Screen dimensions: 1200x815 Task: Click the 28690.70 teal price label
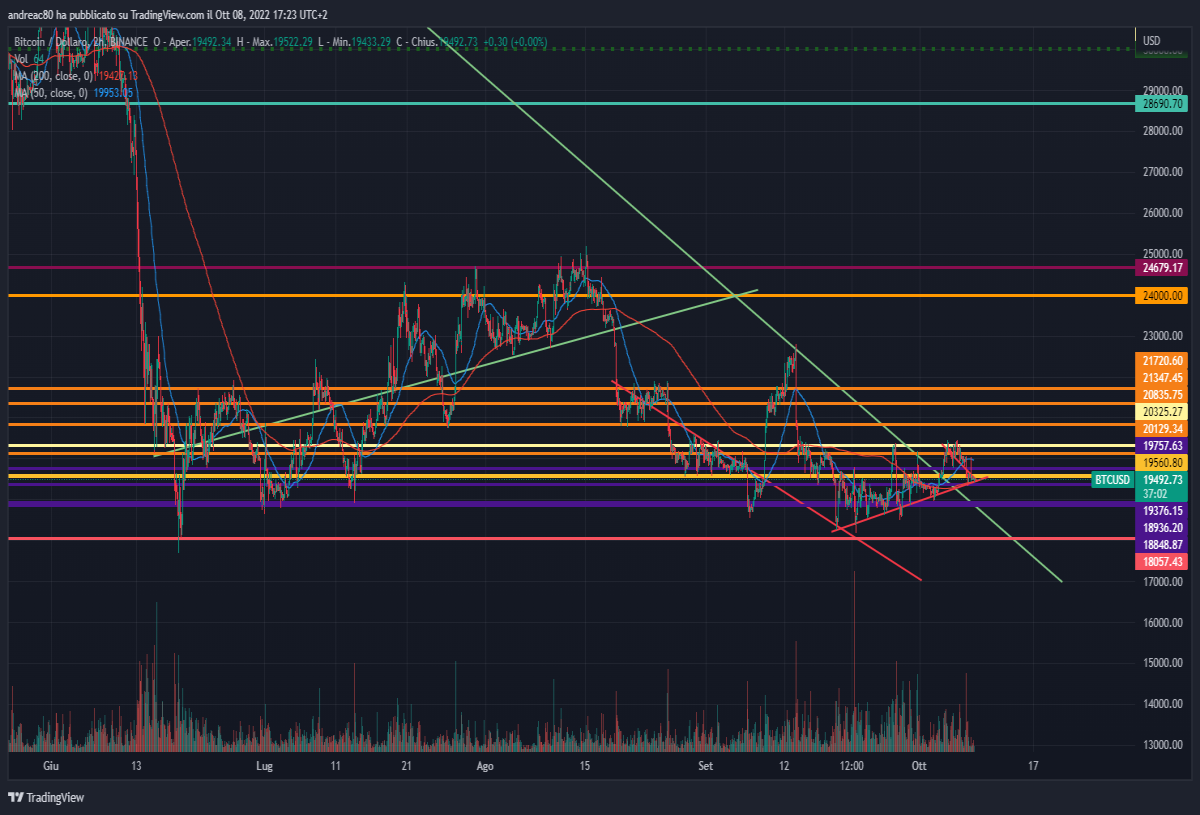1163,103
